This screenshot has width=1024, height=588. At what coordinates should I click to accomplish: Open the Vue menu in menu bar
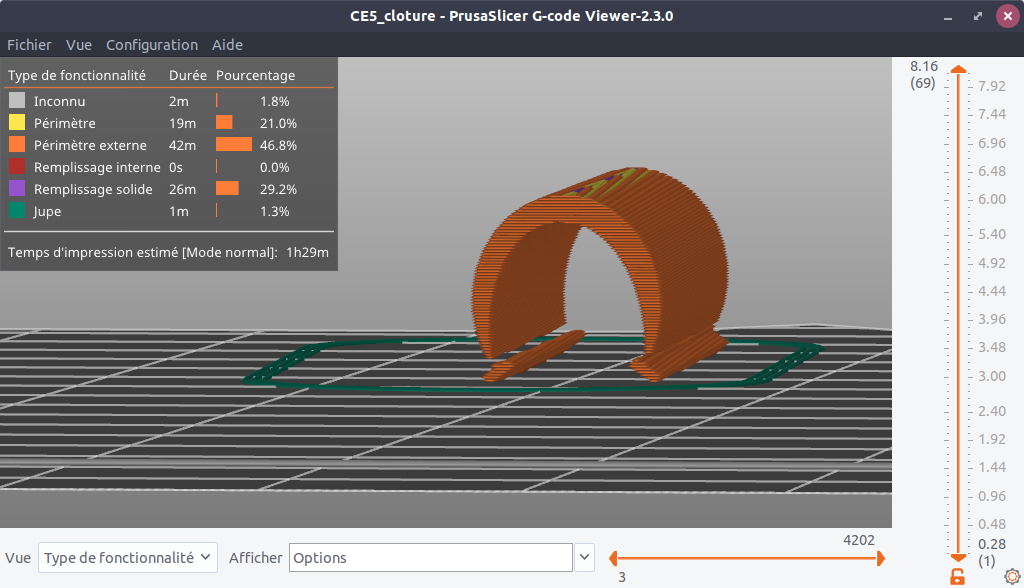tap(79, 45)
